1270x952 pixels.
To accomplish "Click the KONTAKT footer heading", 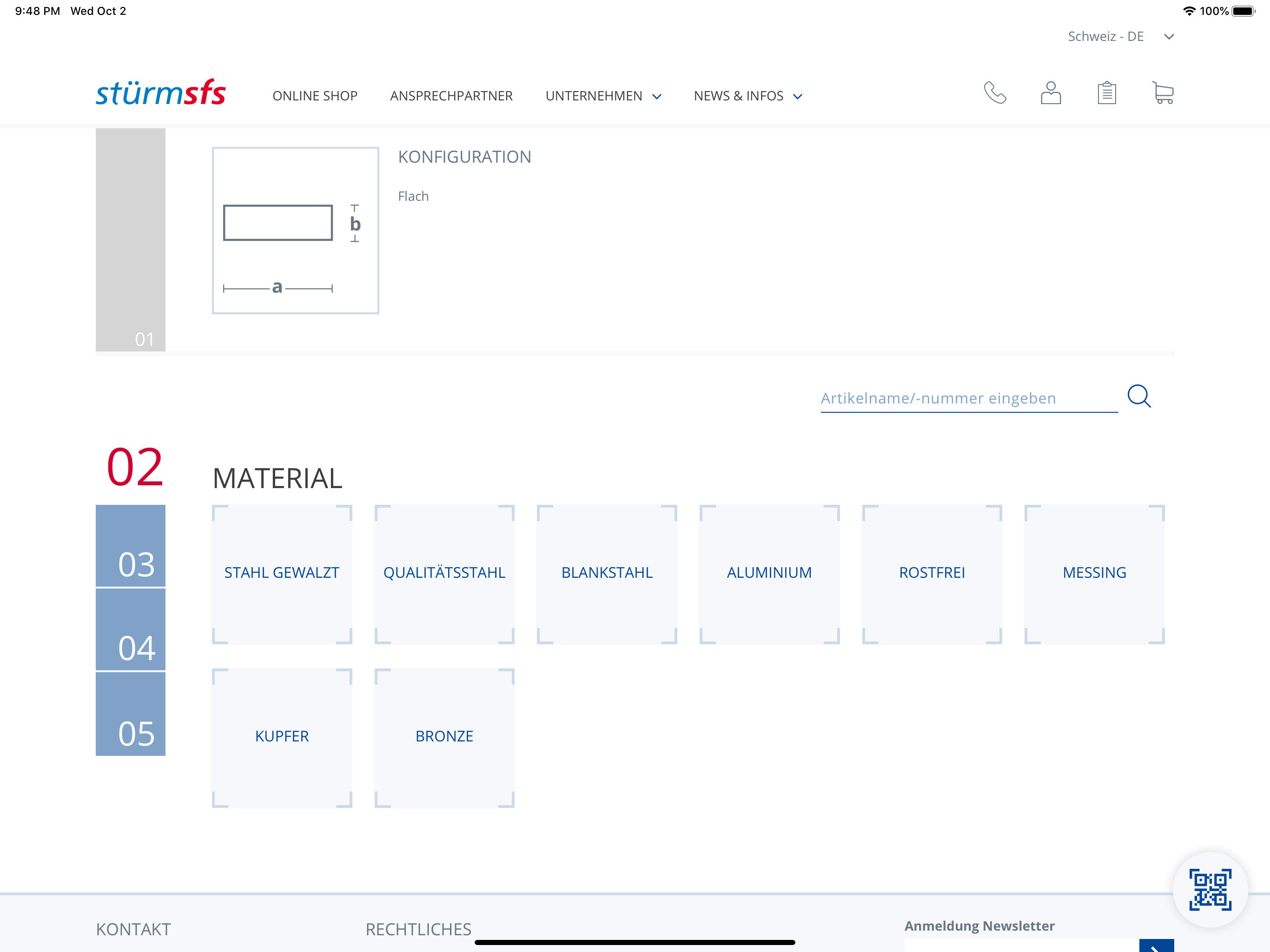I will (x=133, y=929).
